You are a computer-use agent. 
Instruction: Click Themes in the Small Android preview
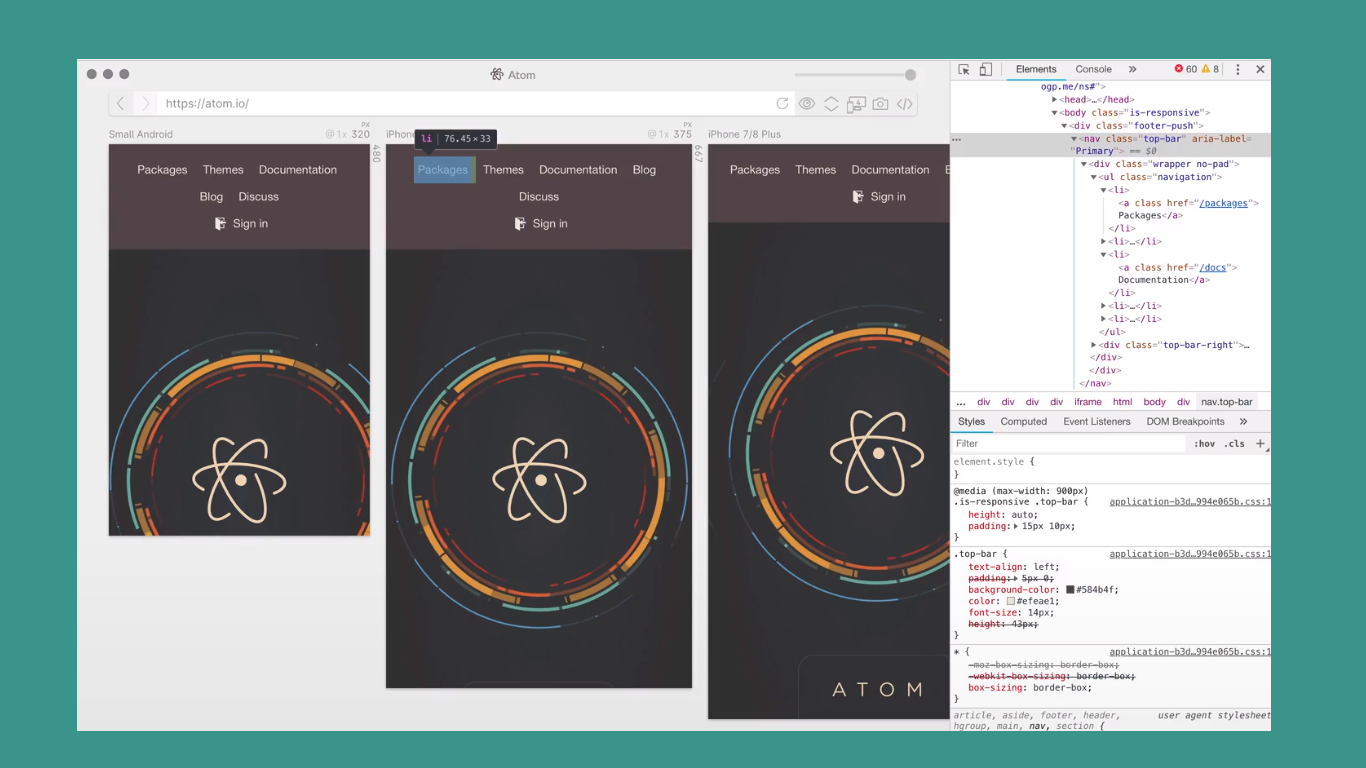coord(223,170)
